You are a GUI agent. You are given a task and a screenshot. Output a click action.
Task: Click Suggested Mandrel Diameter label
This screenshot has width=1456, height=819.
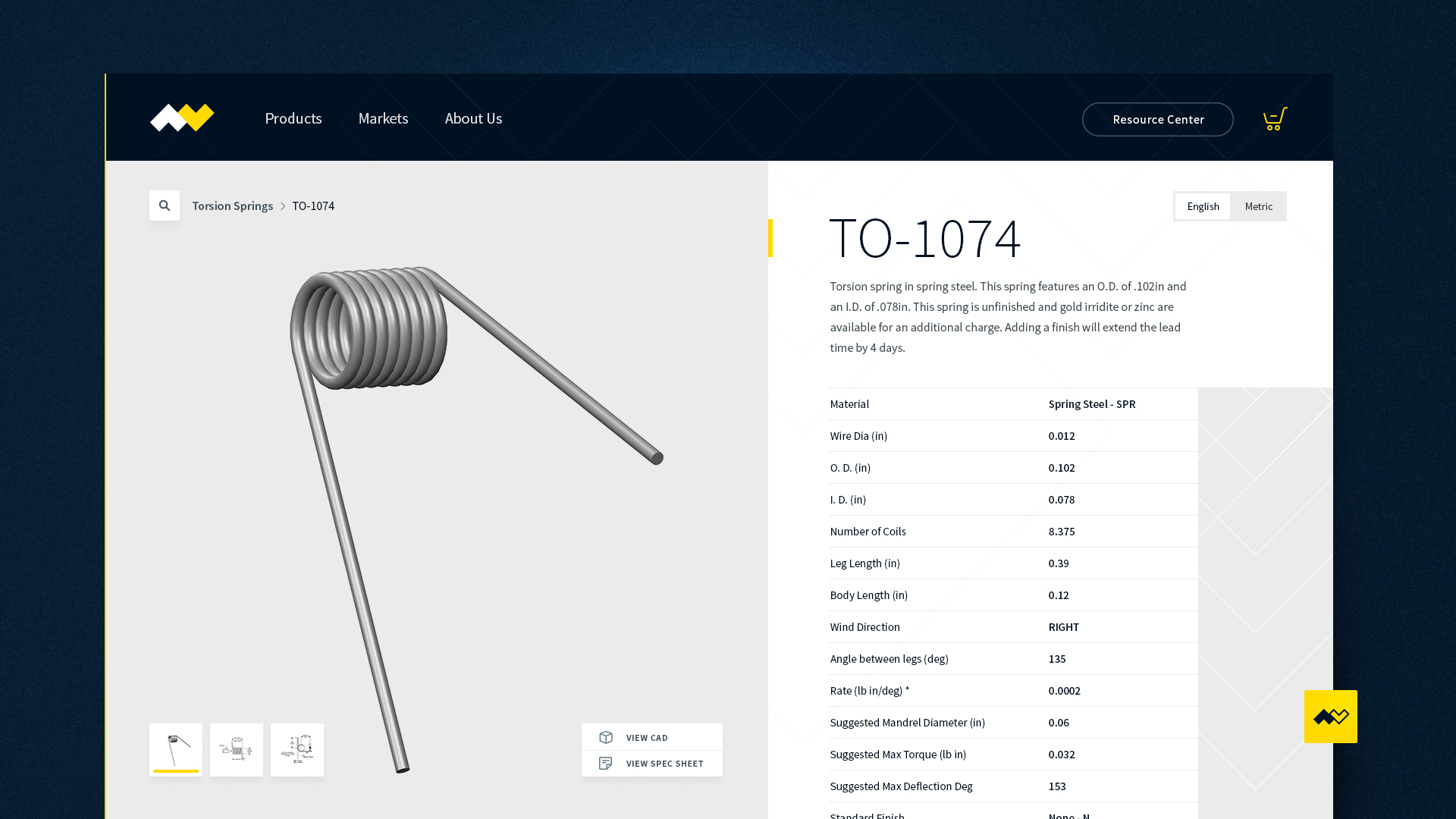(x=908, y=723)
